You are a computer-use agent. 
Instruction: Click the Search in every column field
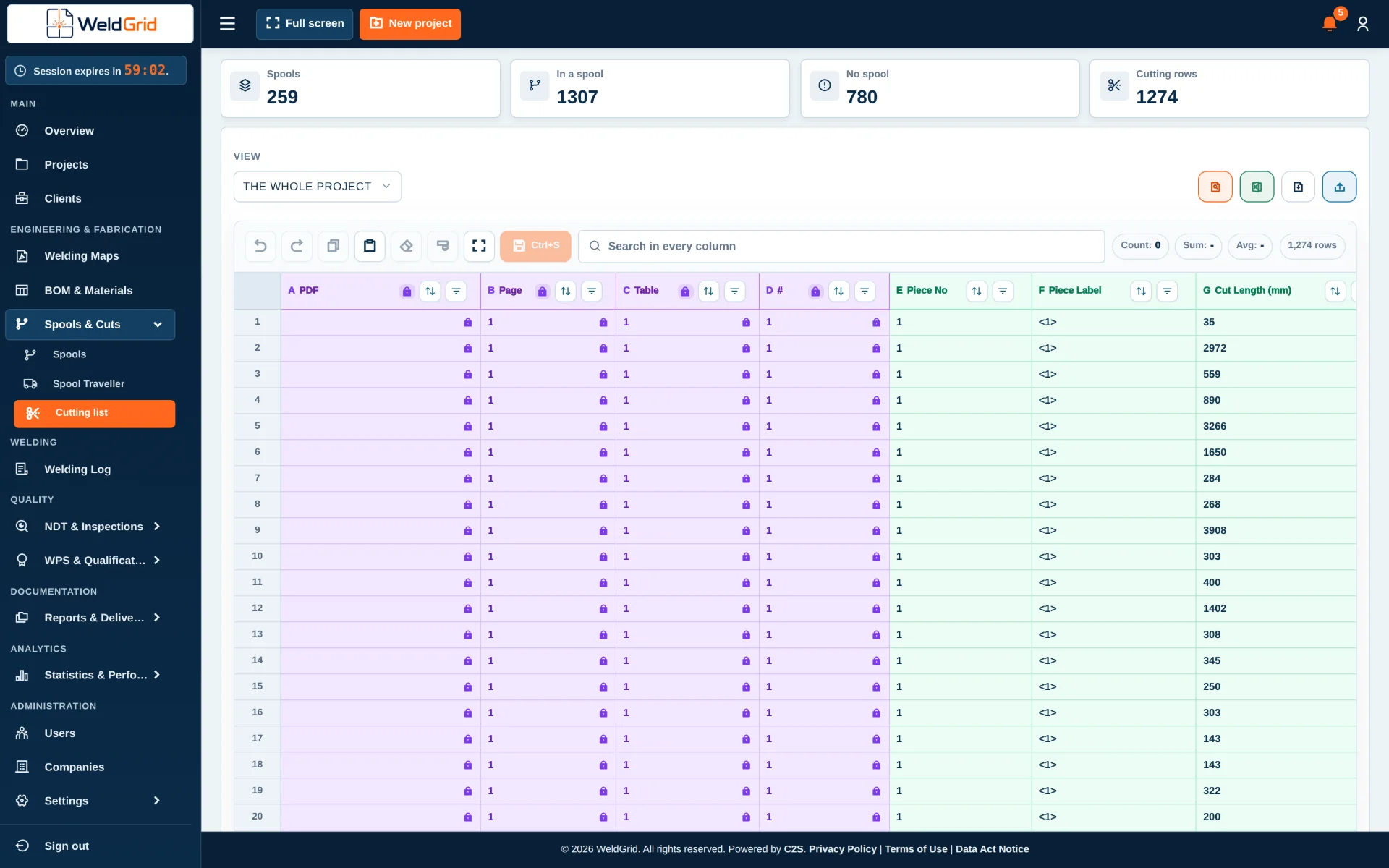pyautogui.click(x=841, y=246)
